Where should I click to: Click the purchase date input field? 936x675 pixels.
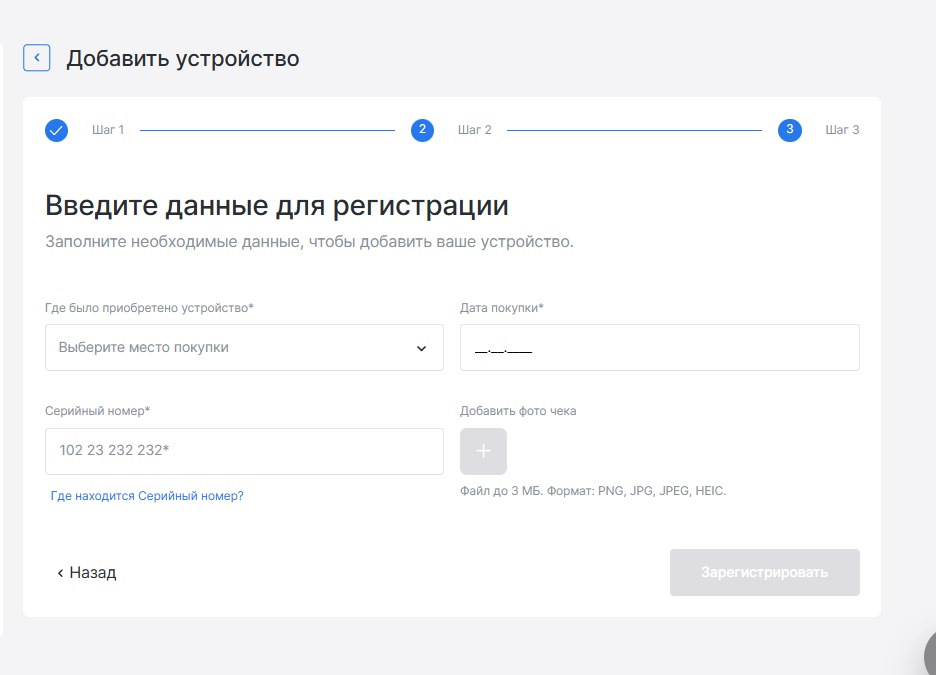[x=660, y=347]
